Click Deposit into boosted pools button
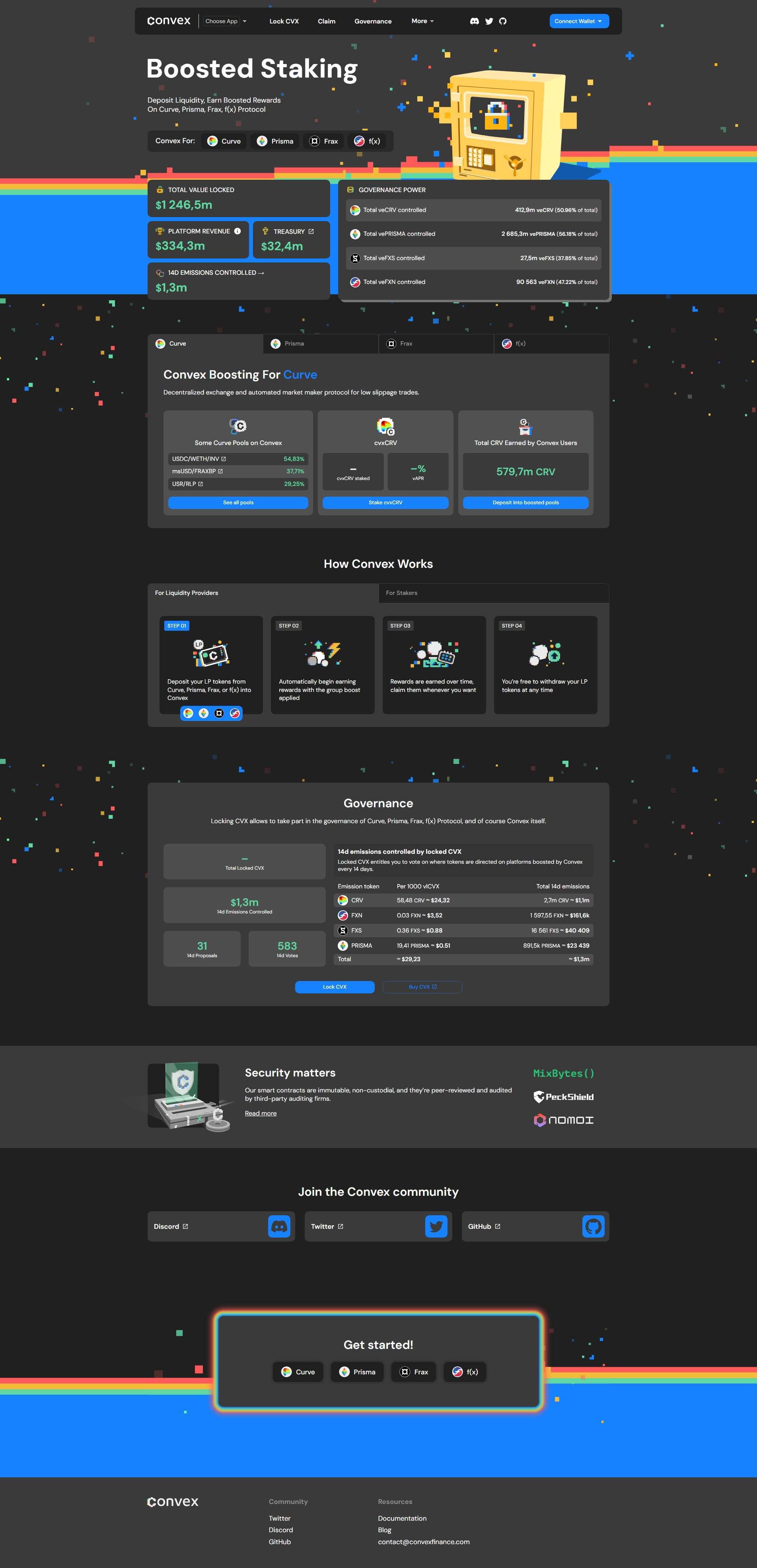 point(525,503)
